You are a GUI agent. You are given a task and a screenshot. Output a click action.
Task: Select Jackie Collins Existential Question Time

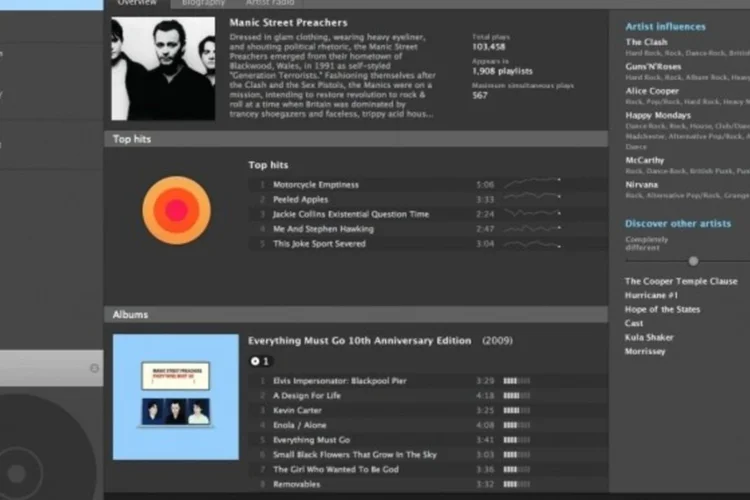pos(351,214)
